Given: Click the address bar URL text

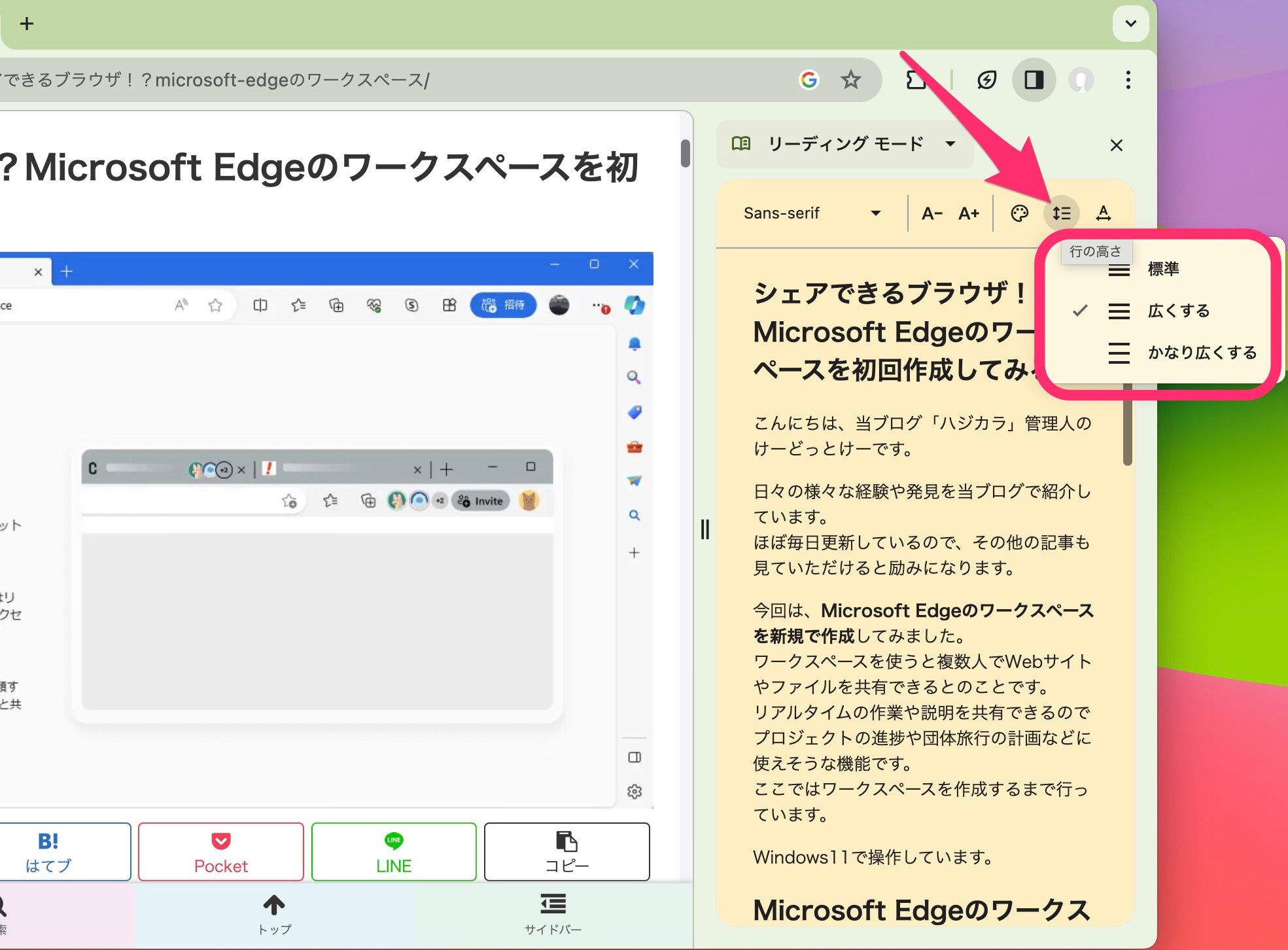Looking at the screenshot, I should 216,80.
